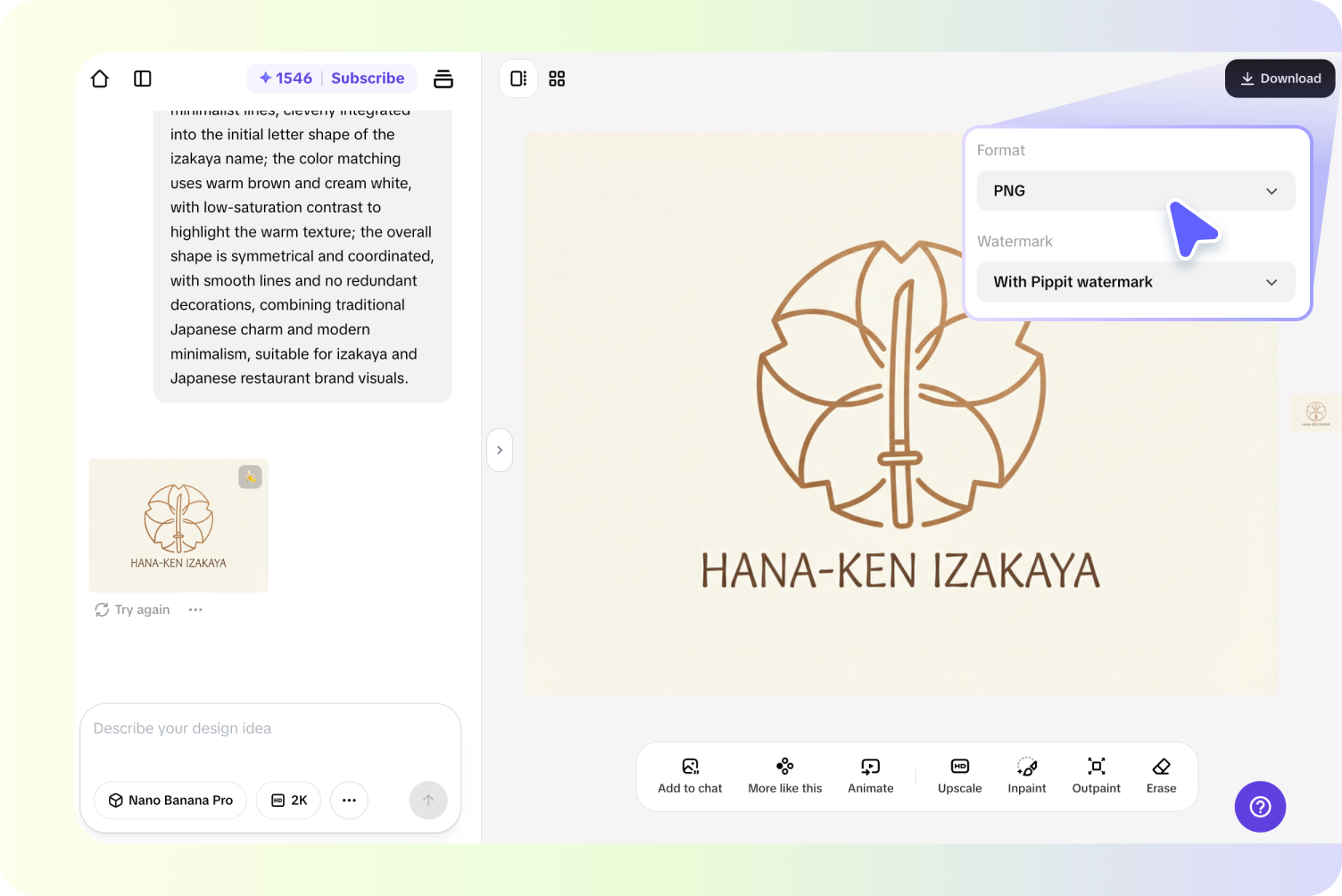Choose the Nano Banana Pro model selector
The image size is (1342, 896).
(170, 801)
